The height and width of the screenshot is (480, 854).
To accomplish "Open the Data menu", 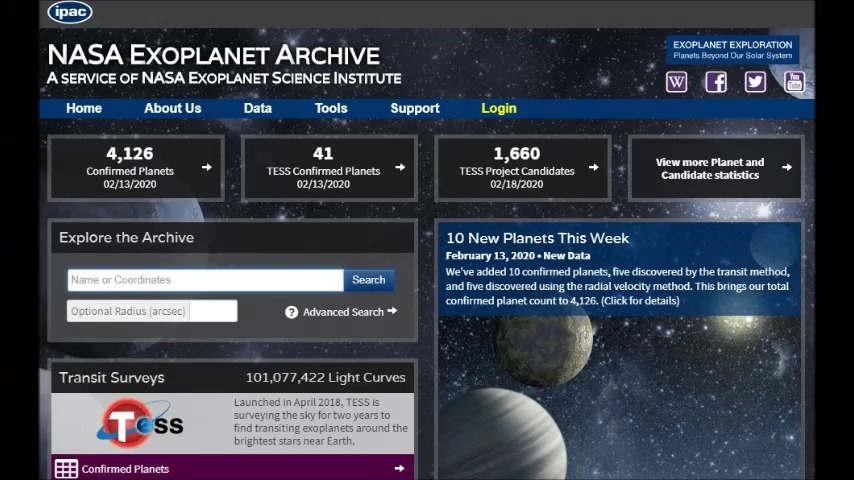I will point(258,108).
